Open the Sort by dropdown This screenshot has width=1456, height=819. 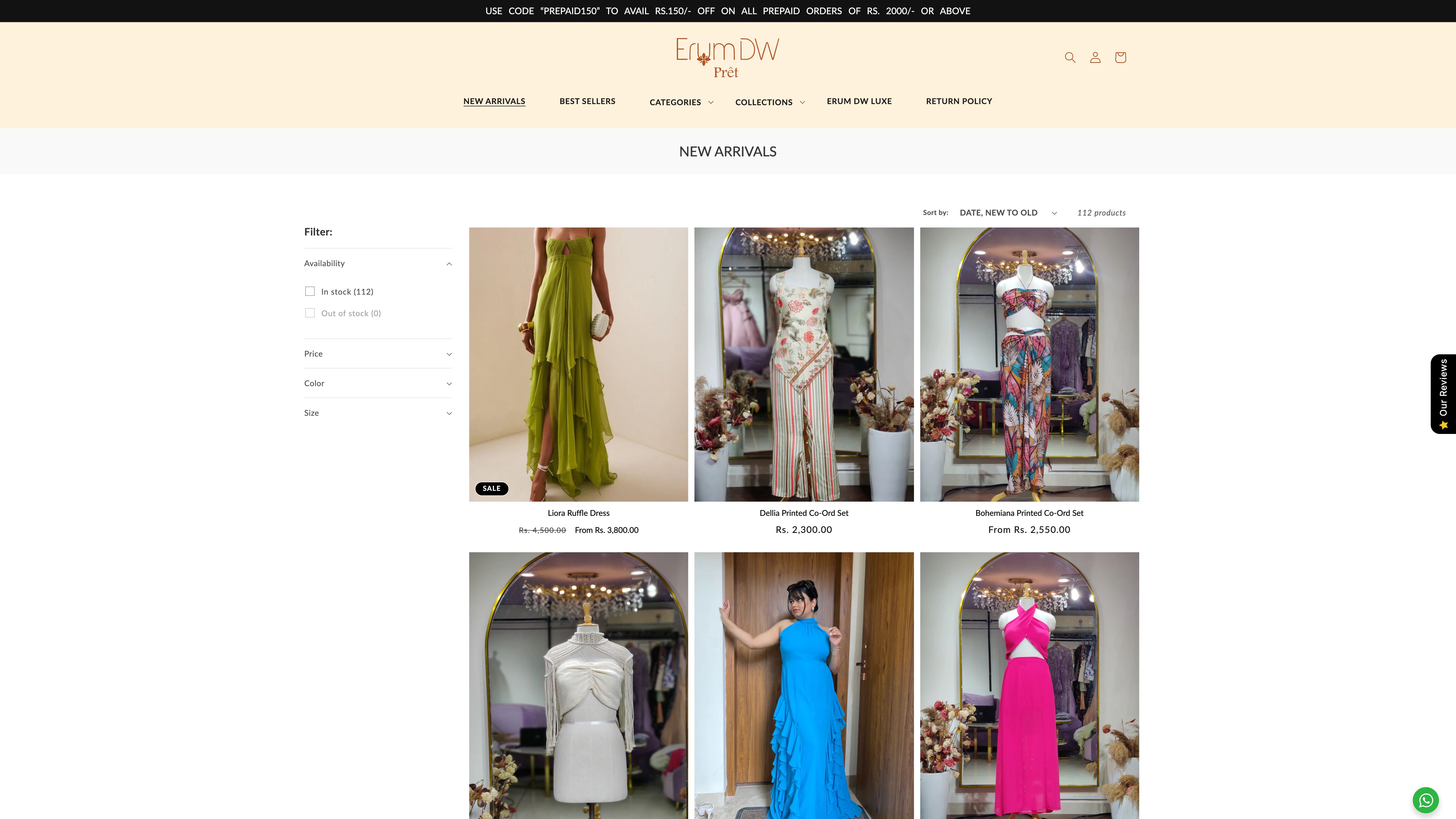point(1008,212)
